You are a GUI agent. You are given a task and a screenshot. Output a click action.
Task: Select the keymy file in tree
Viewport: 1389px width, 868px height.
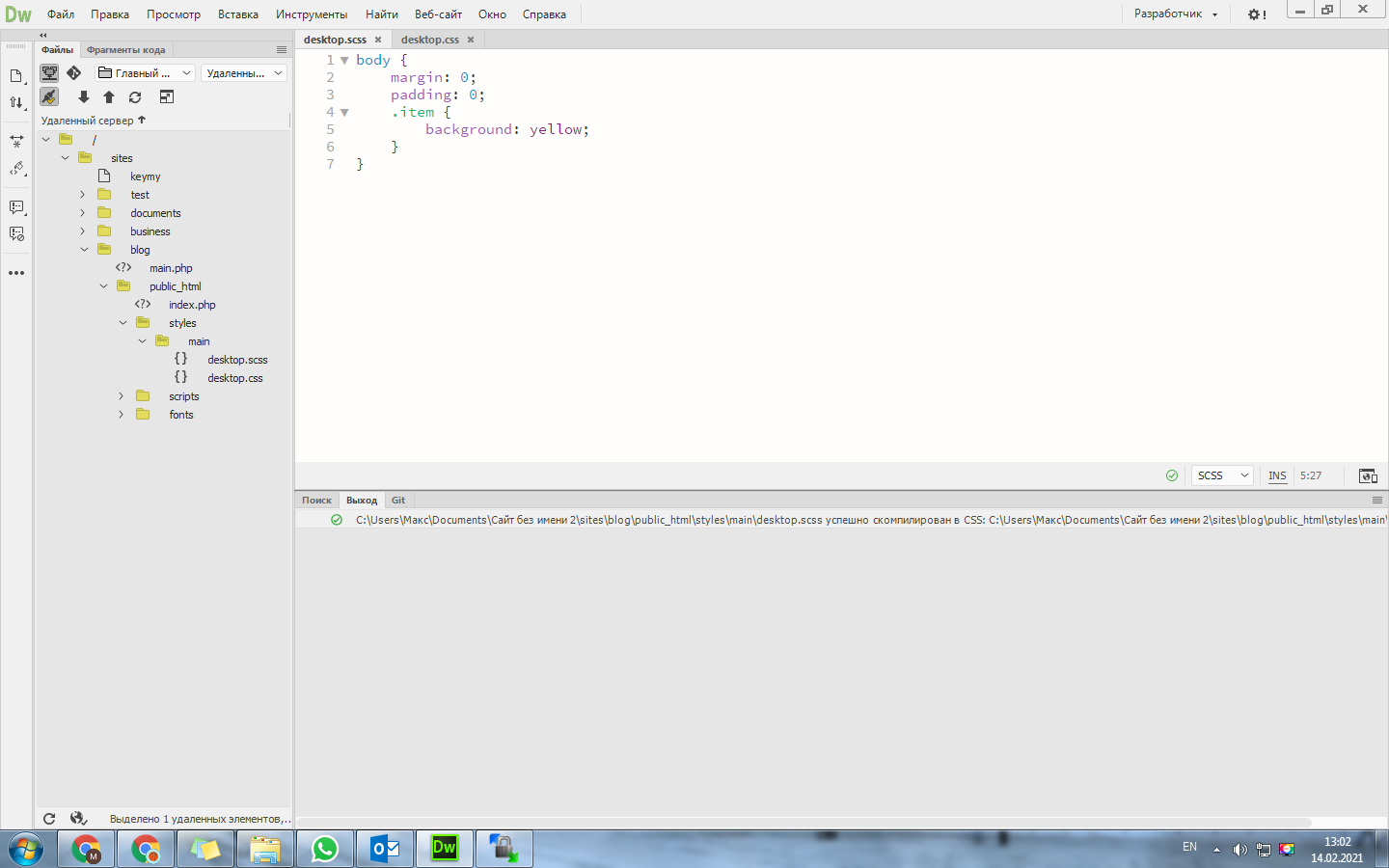pos(146,176)
